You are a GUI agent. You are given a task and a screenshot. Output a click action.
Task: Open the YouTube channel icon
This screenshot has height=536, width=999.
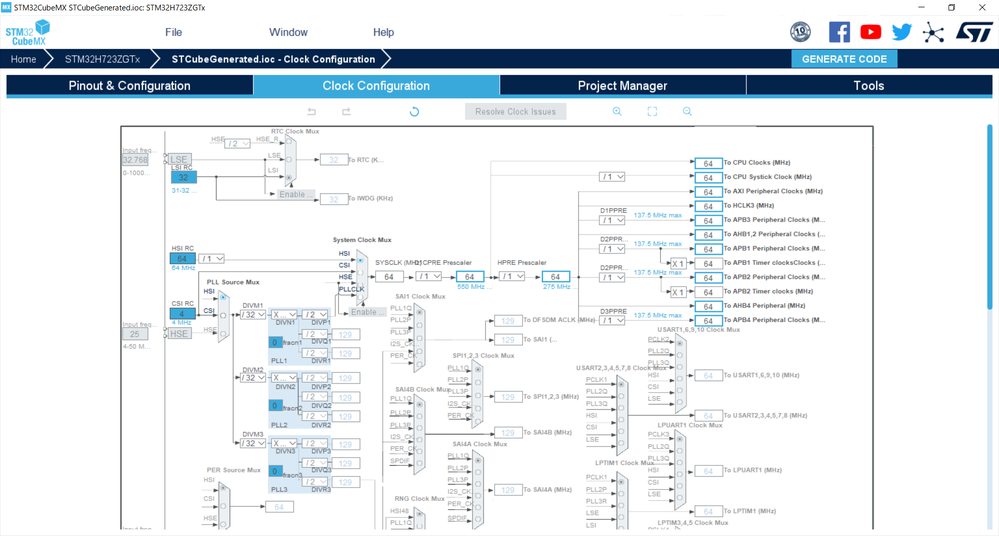870,32
